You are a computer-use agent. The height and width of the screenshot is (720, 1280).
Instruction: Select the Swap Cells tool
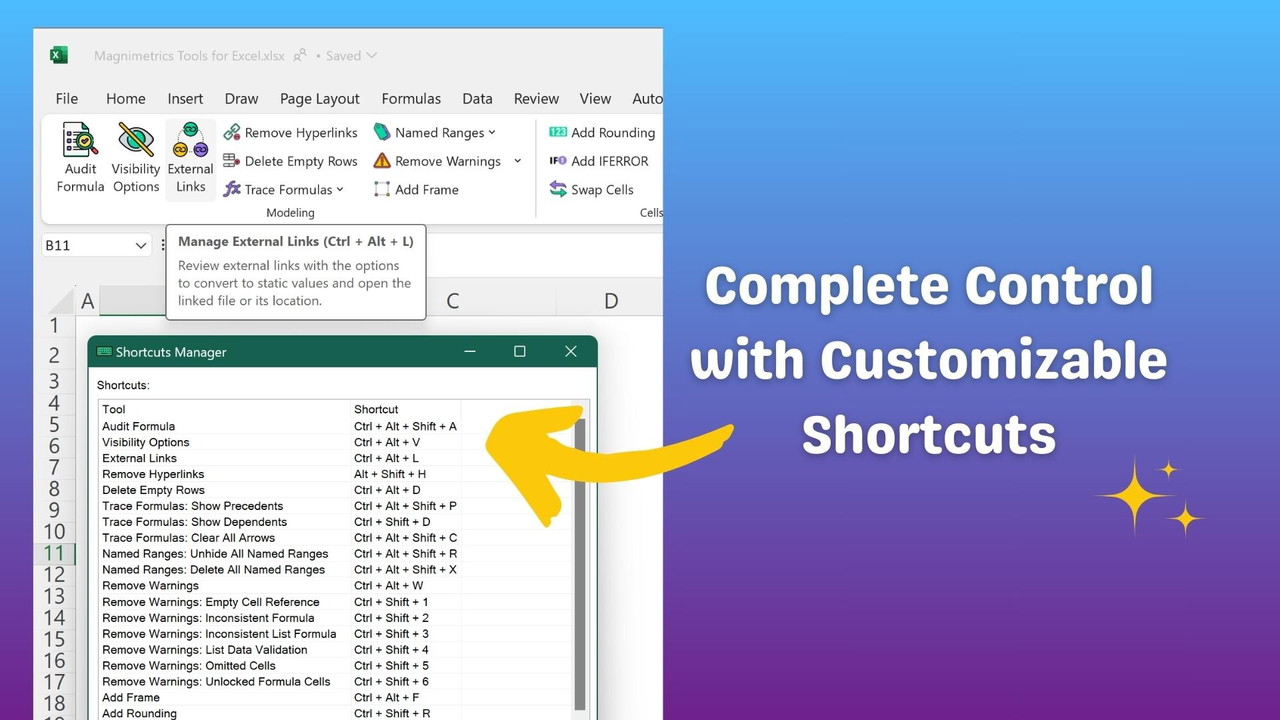tap(592, 190)
